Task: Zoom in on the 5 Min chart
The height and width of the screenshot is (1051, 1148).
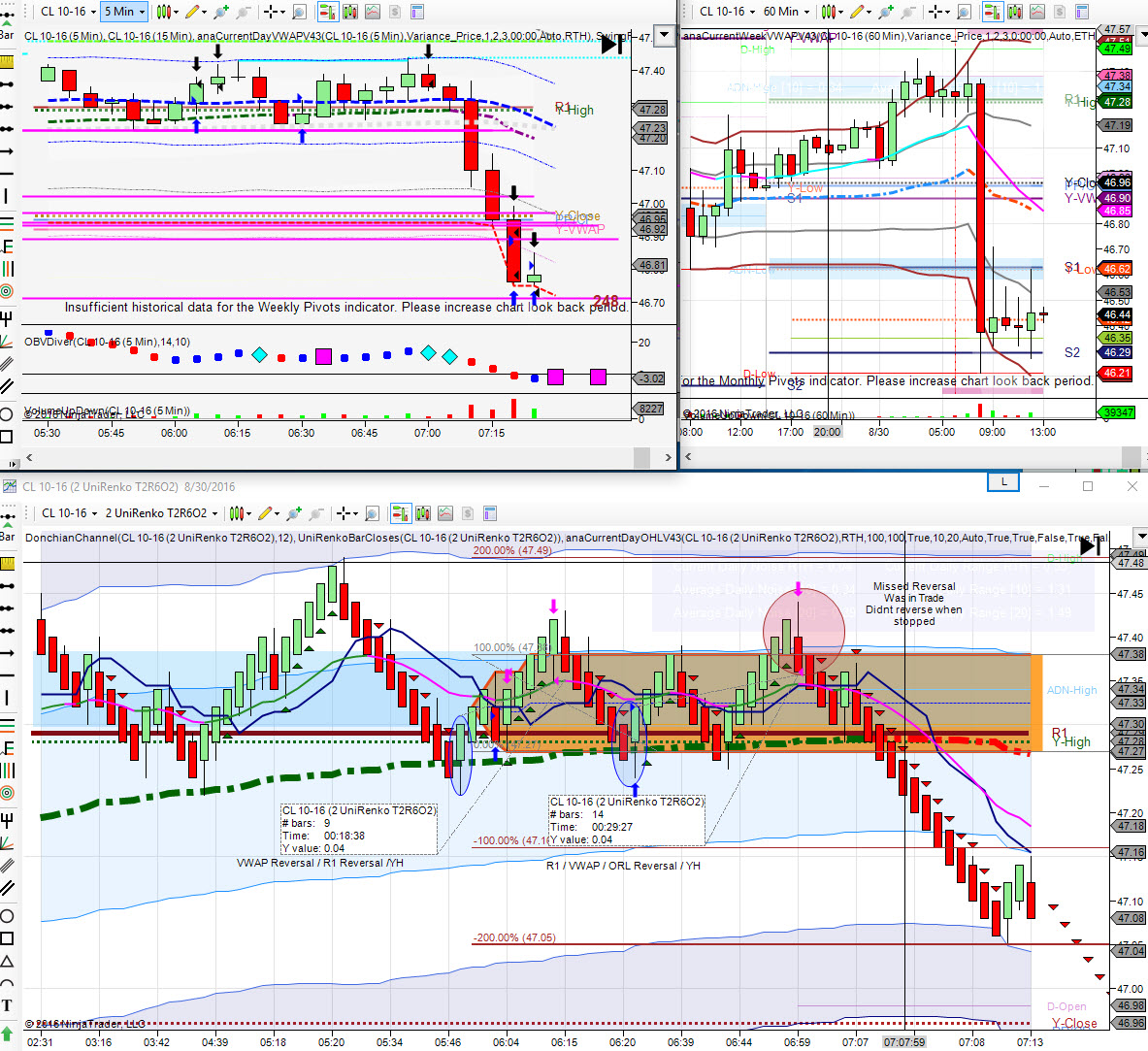Action: [220, 12]
